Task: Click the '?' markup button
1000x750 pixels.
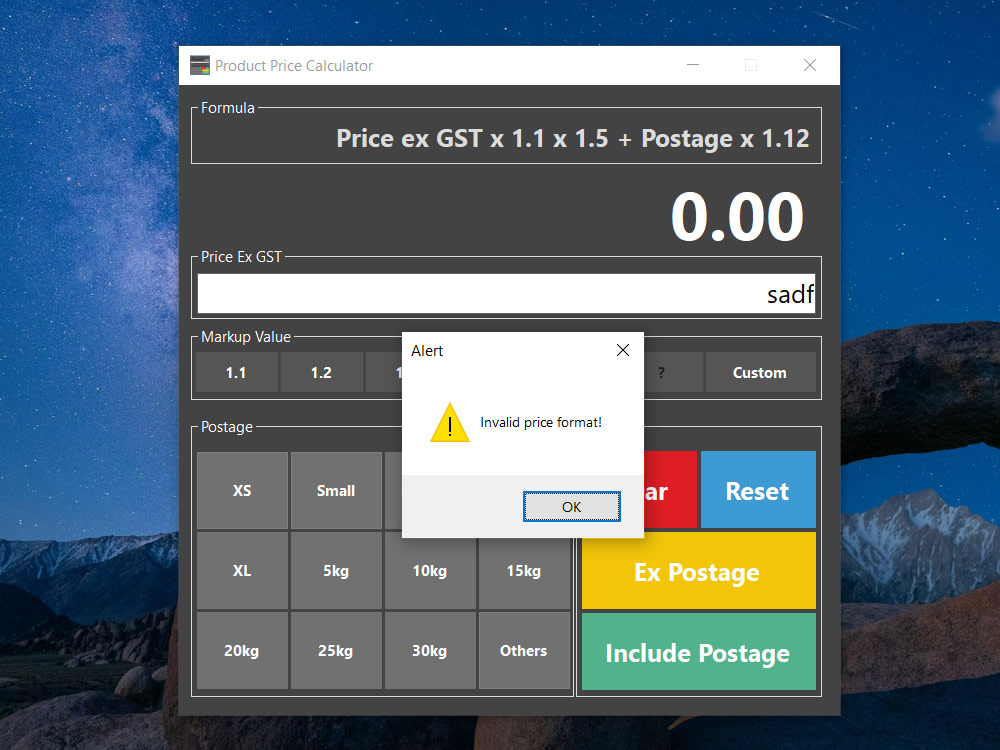Action: (x=673, y=372)
